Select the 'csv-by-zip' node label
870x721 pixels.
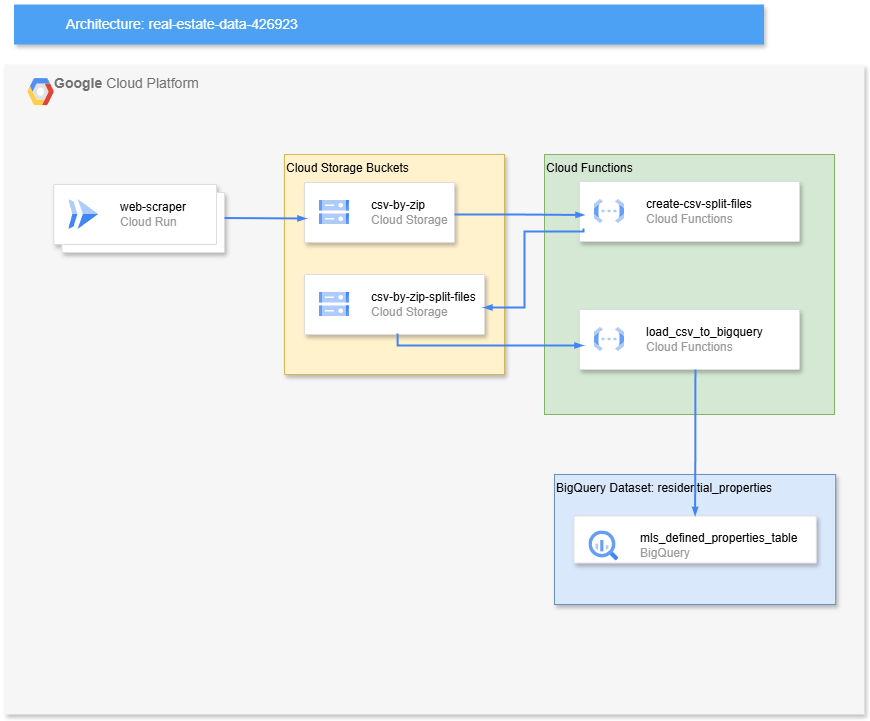(x=398, y=205)
